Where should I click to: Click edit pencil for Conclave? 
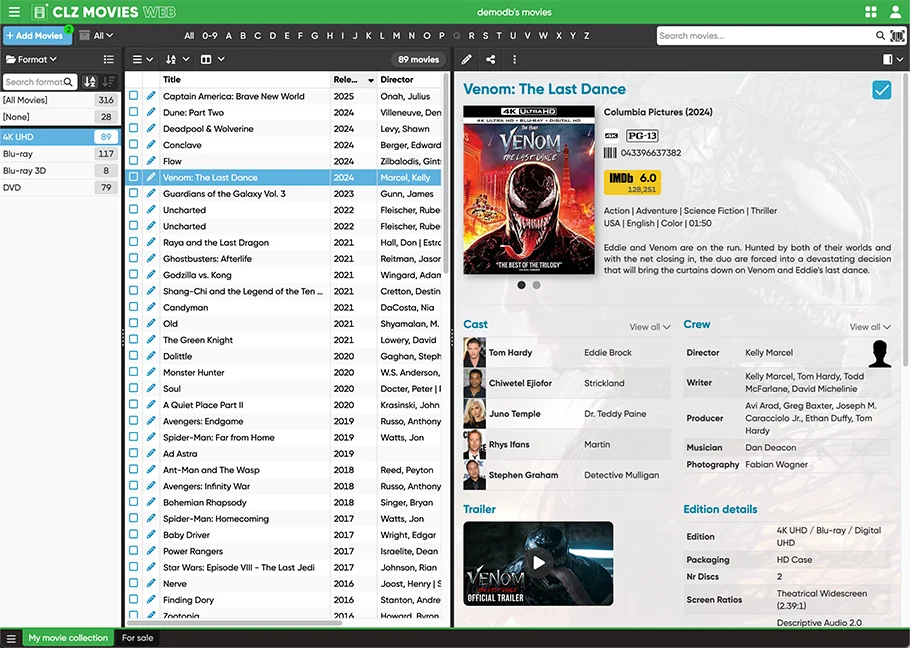tap(151, 144)
